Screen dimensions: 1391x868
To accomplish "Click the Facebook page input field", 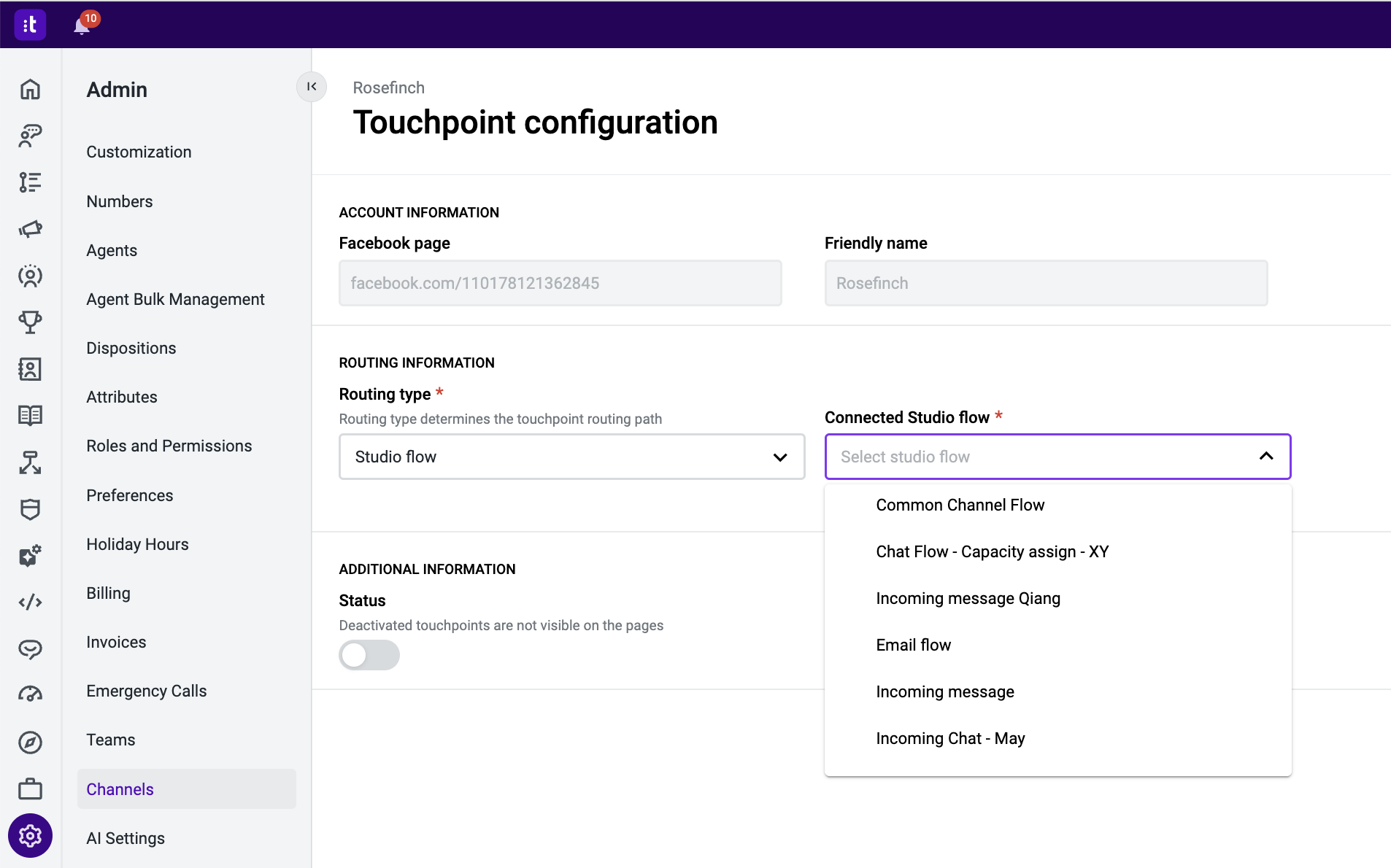I will click(x=560, y=283).
